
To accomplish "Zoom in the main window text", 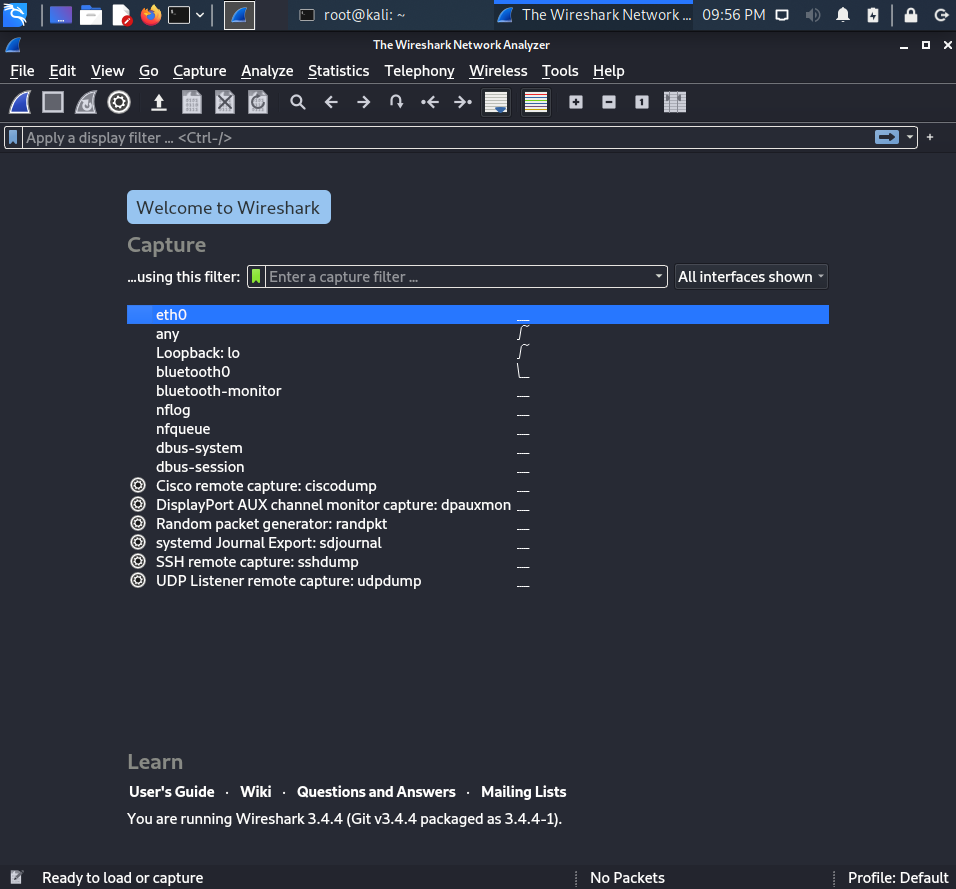I will point(576,102).
